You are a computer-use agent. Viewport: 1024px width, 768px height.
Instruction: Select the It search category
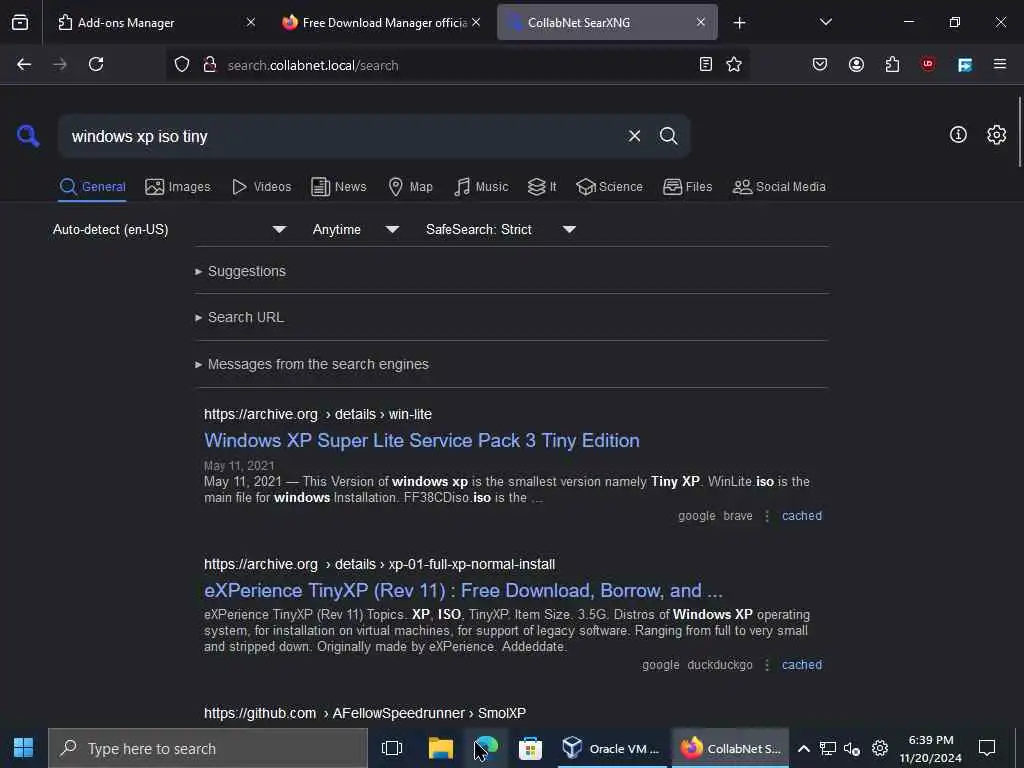pyautogui.click(x=542, y=187)
